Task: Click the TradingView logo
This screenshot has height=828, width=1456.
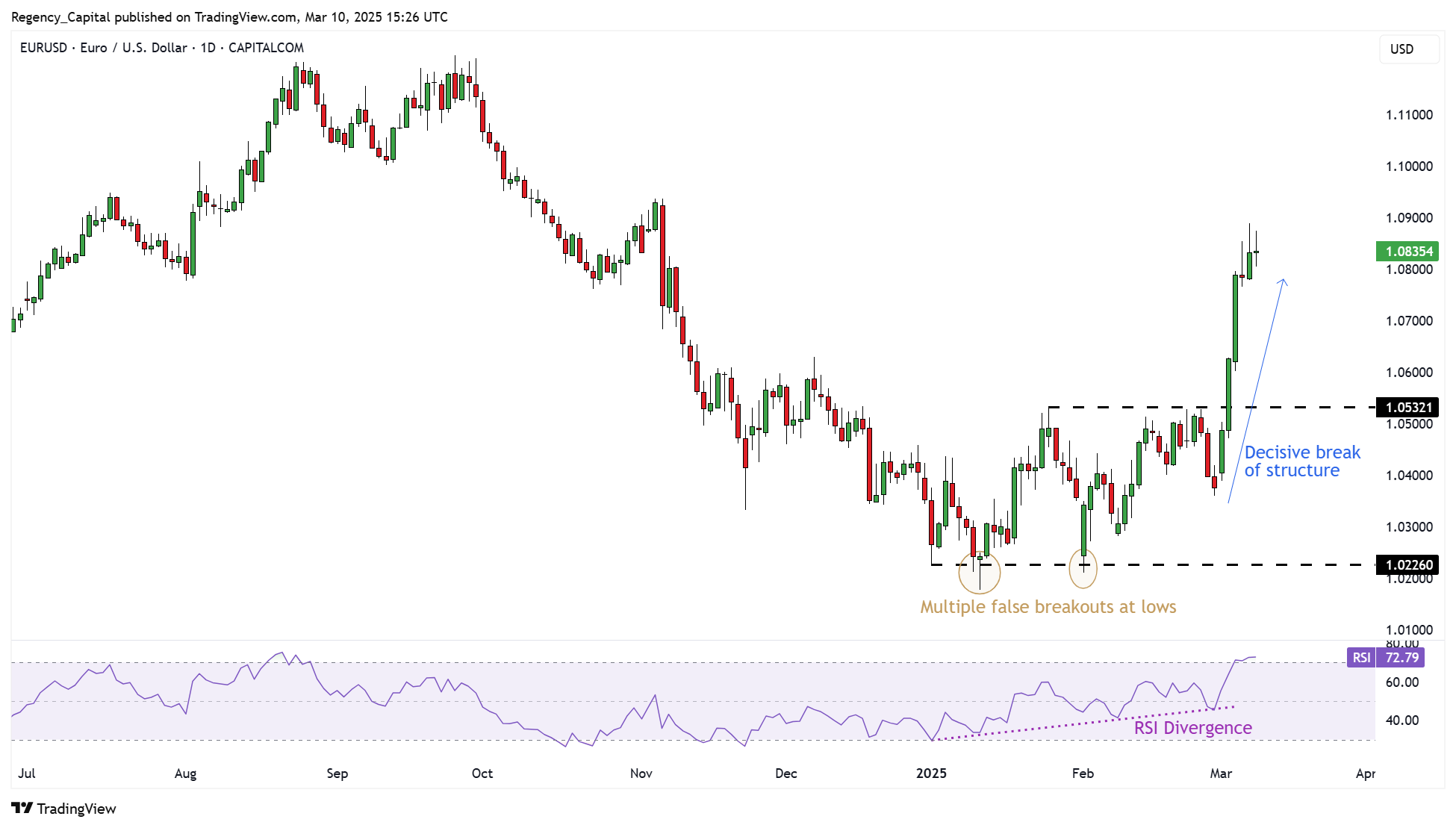Action: click(x=64, y=809)
